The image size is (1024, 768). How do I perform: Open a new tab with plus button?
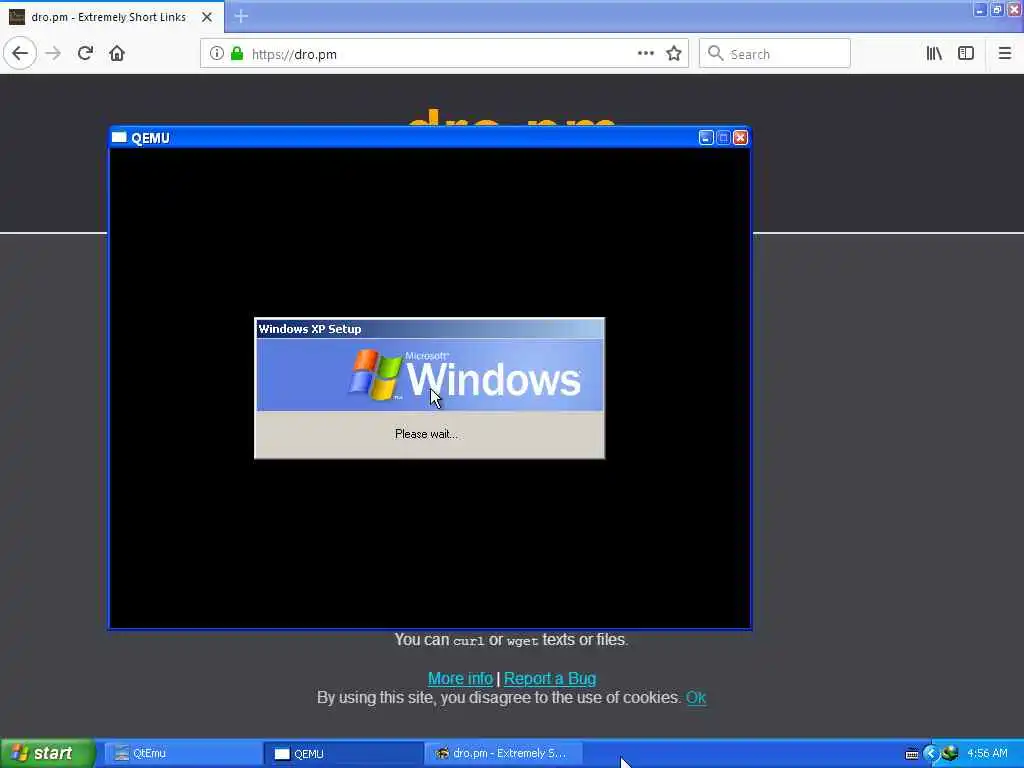pos(241,16)
